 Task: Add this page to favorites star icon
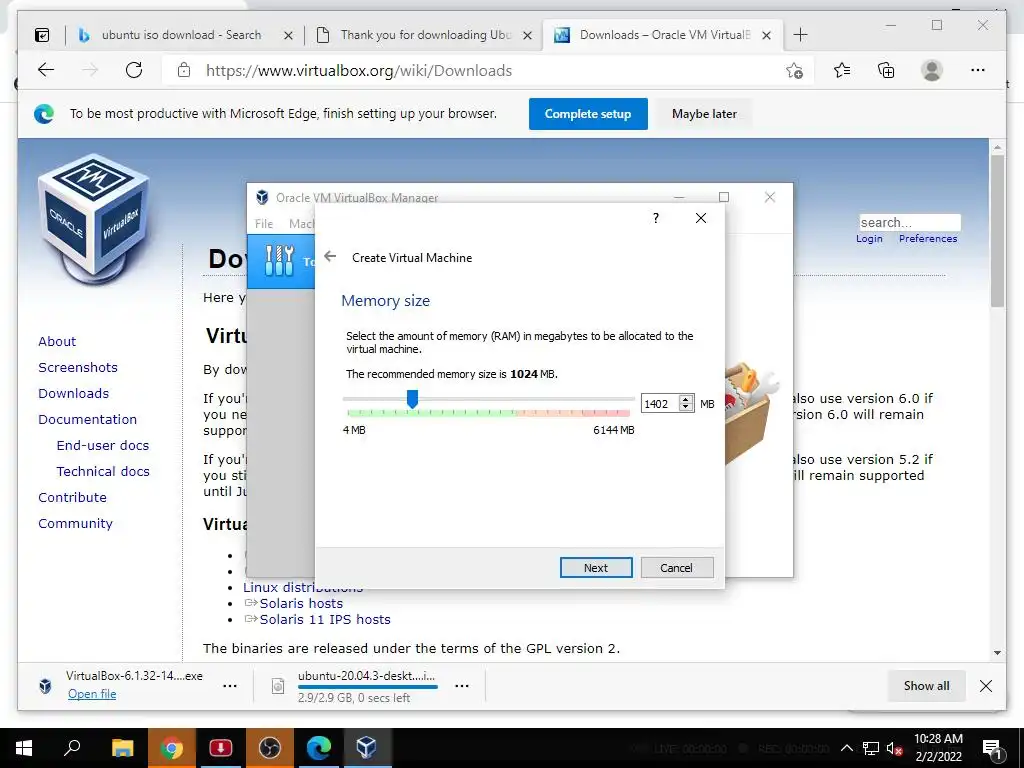tap(794, 71)
